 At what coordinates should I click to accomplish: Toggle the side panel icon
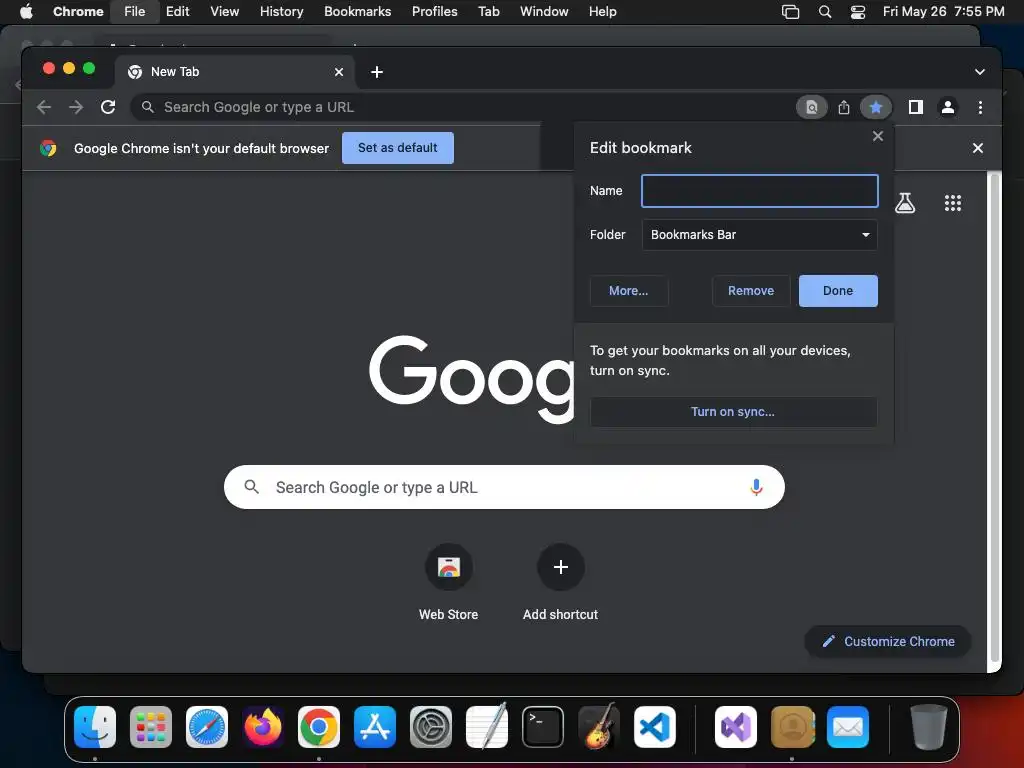(x=916, y=107)
